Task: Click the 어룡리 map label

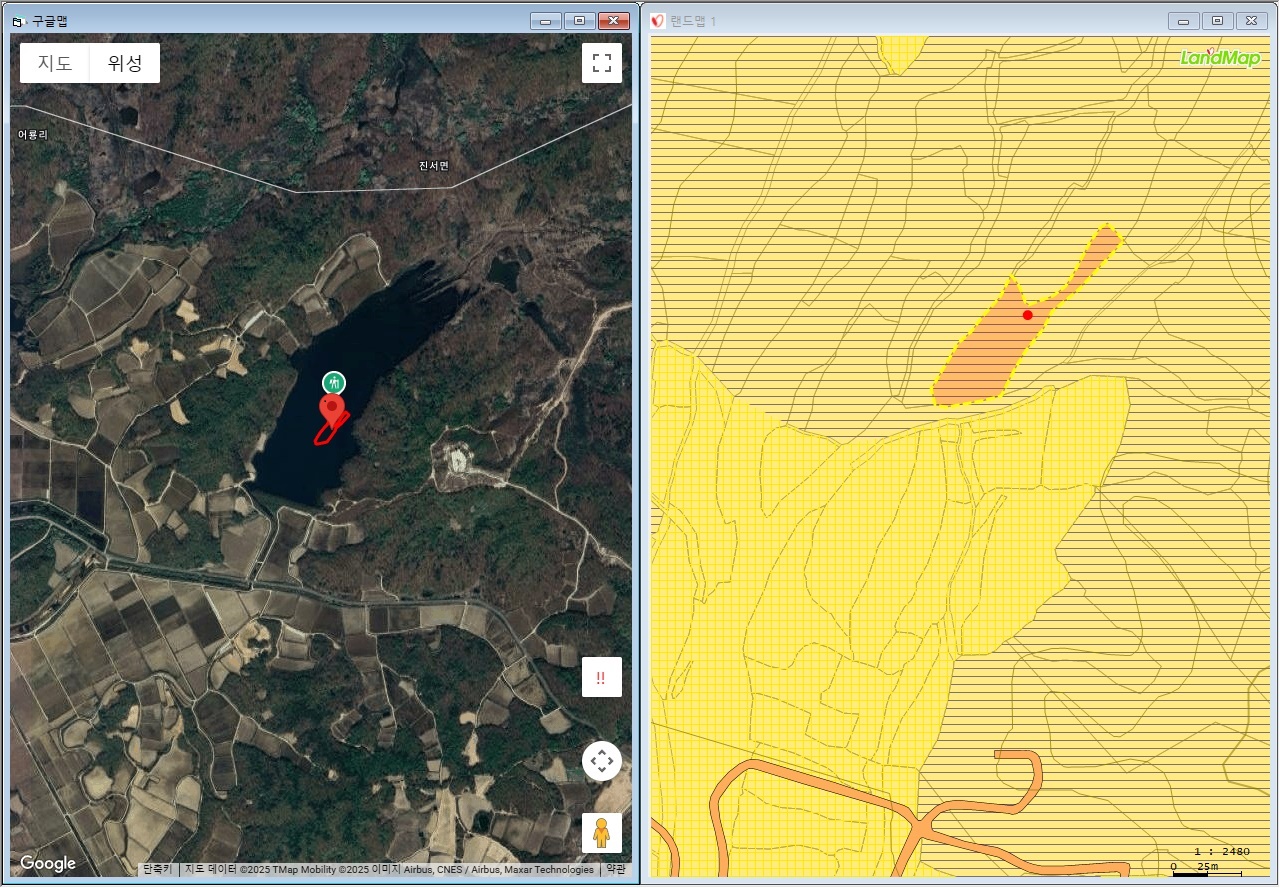Action: [33, 134]
